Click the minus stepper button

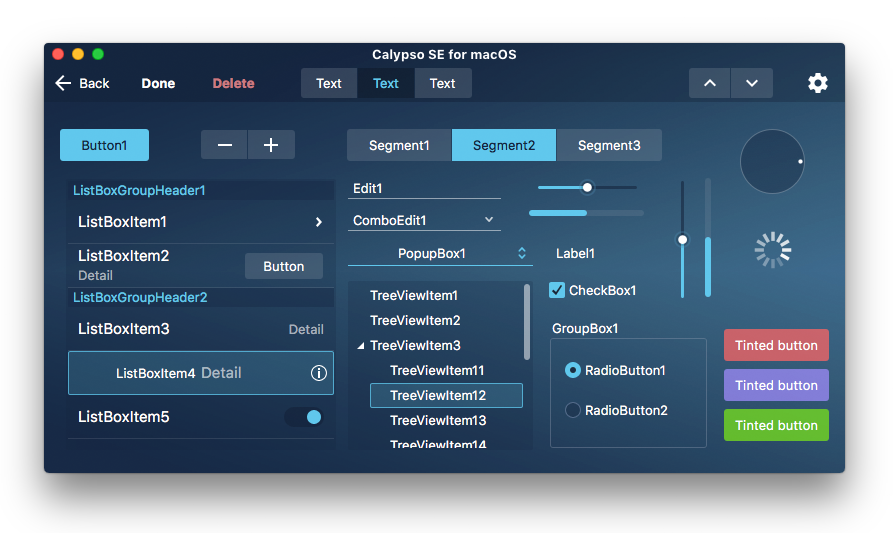point(224,145)
